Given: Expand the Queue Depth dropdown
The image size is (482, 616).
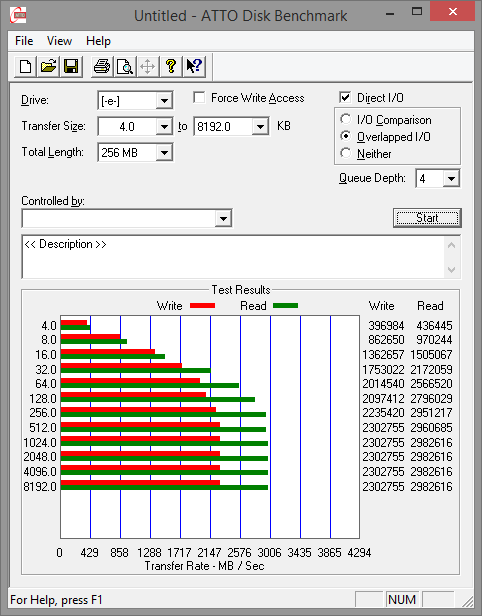Looking at the screenshot, I should [x=451, y=179].
